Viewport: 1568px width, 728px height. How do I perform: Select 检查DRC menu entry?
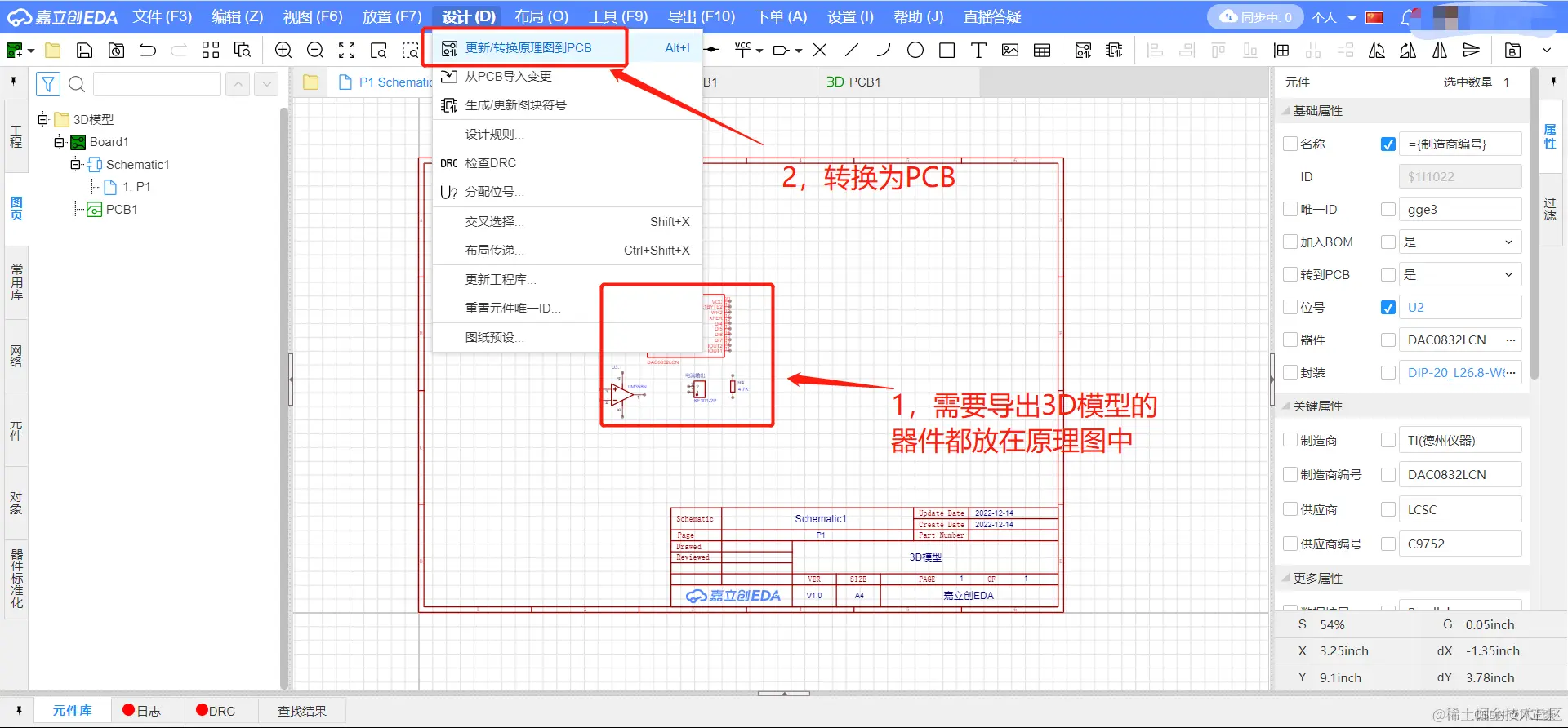pos(567,163)
